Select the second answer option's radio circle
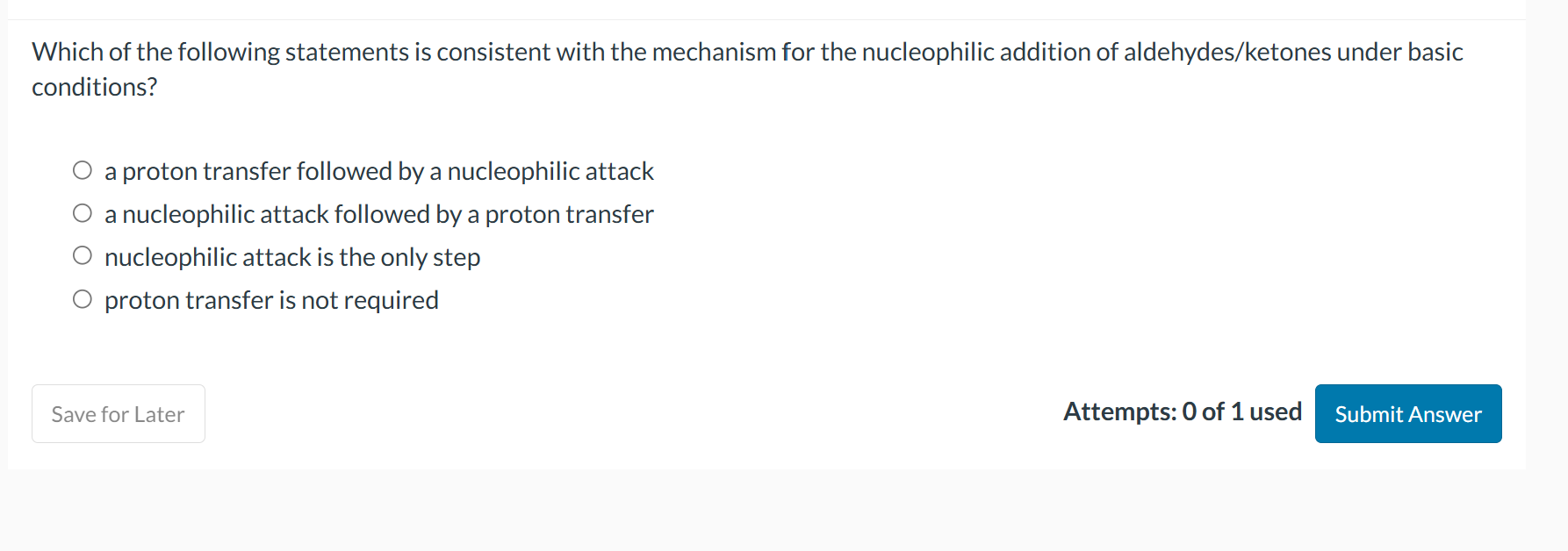 [82, 212]
